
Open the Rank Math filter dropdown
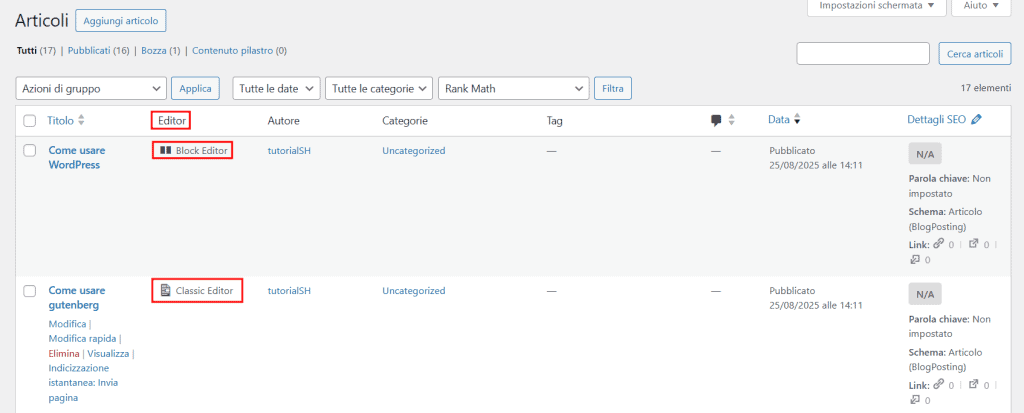[513, 88]
